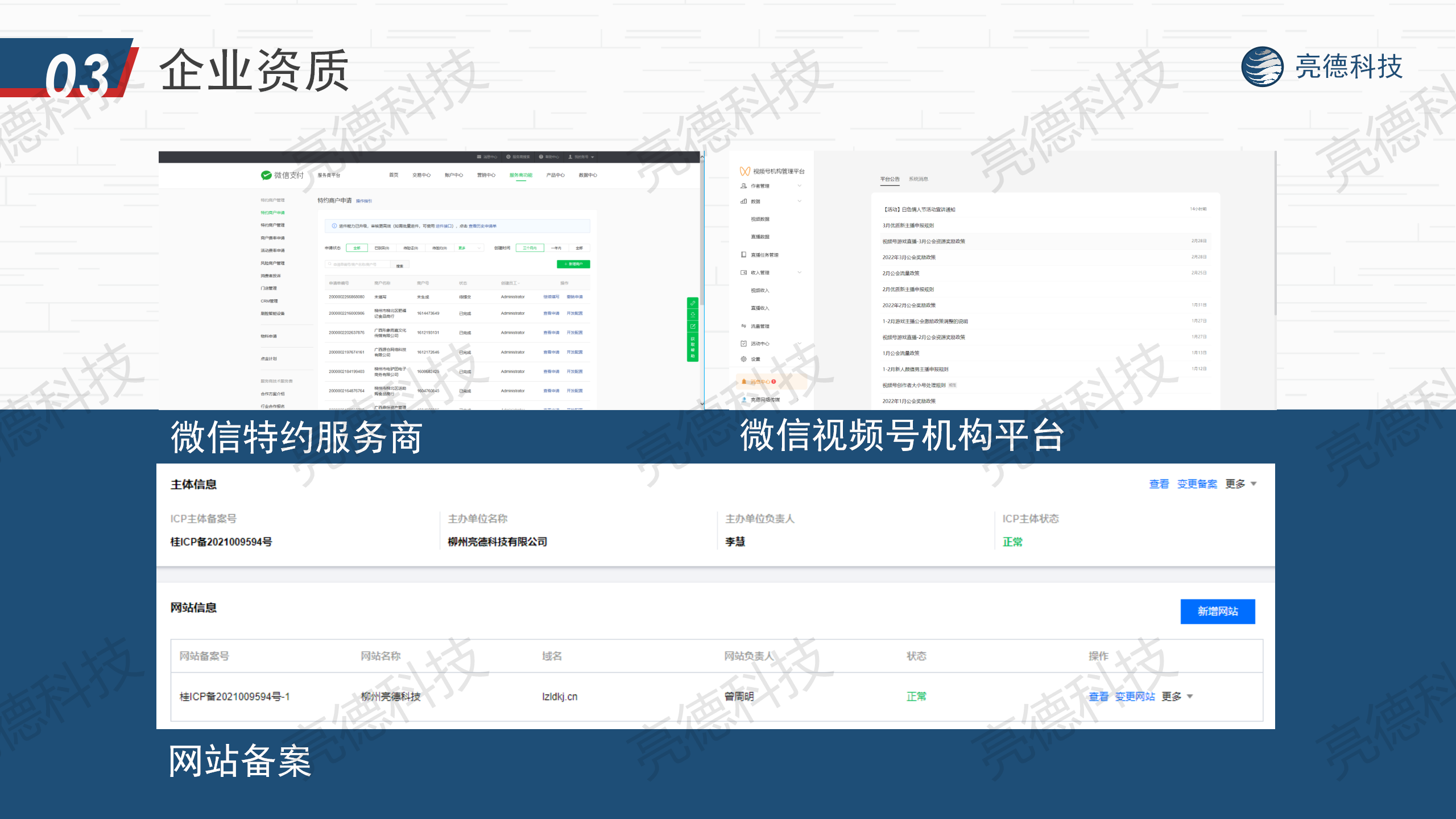Viewport: 1456px width, 819px height.
Task: Click the 流量管理 icon in the sidebar
Action: click(743, 326)
